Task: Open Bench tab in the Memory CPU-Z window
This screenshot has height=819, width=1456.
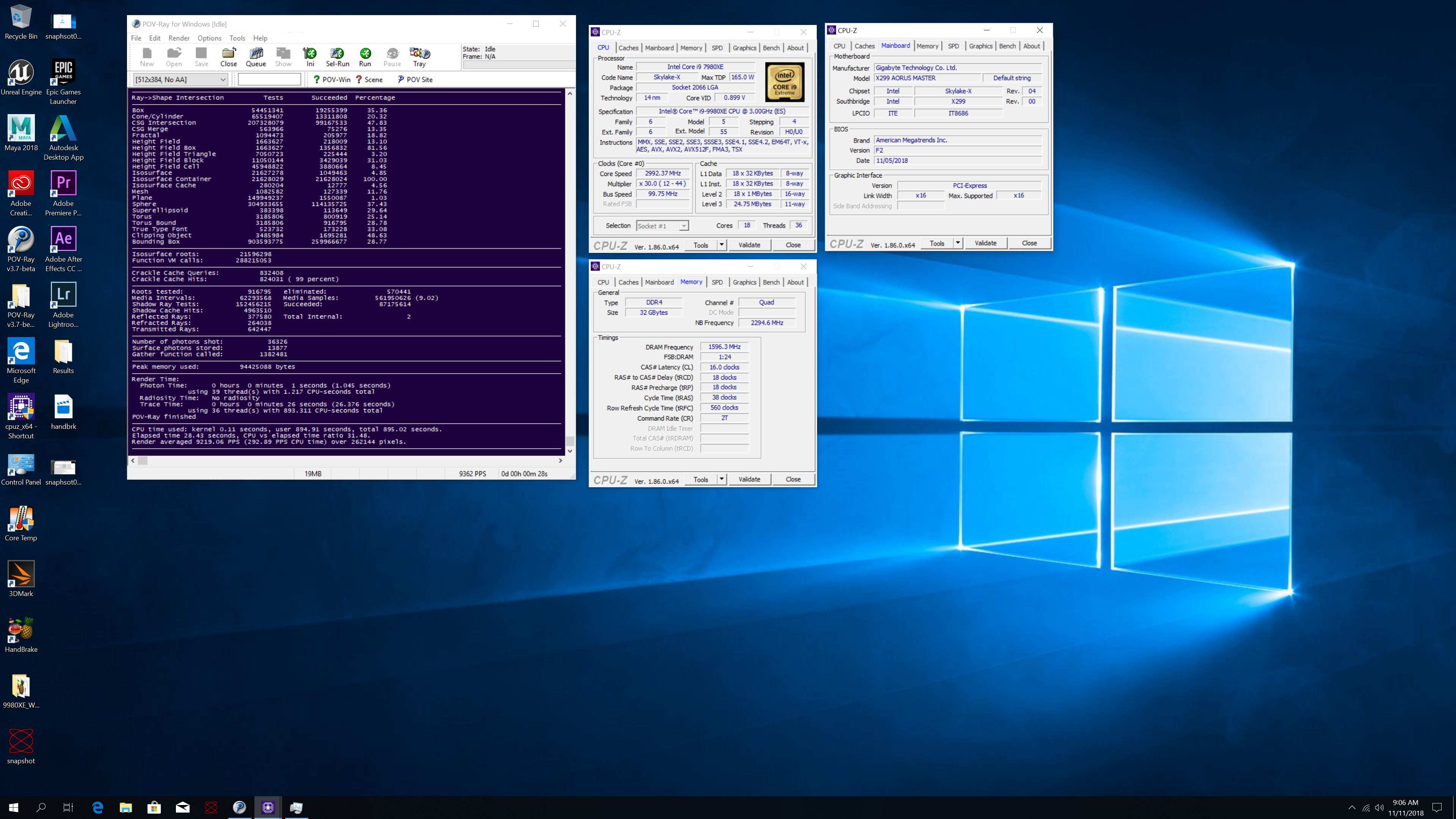Action: pos(771,282)
